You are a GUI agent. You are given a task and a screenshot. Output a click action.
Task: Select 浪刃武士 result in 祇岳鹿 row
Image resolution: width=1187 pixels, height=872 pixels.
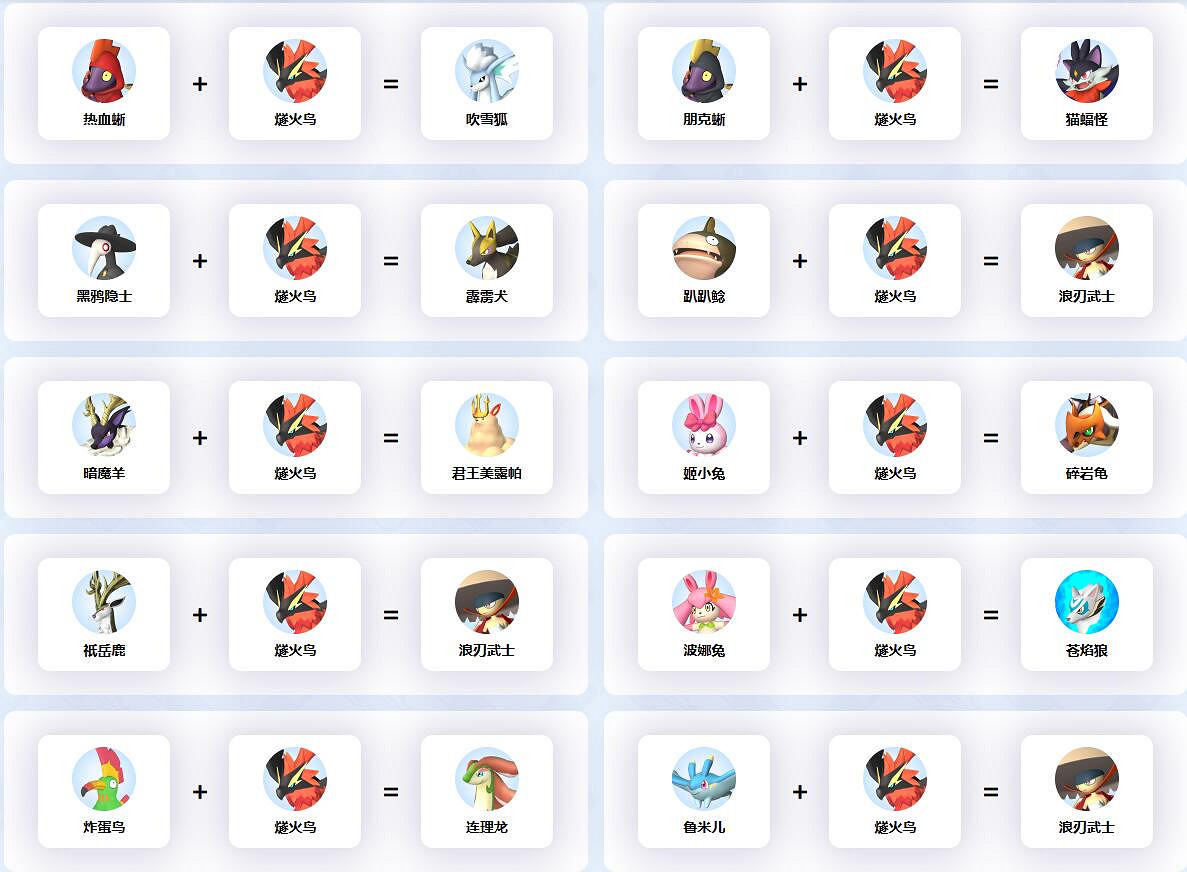pyautogui.click(x=487, y=603)
